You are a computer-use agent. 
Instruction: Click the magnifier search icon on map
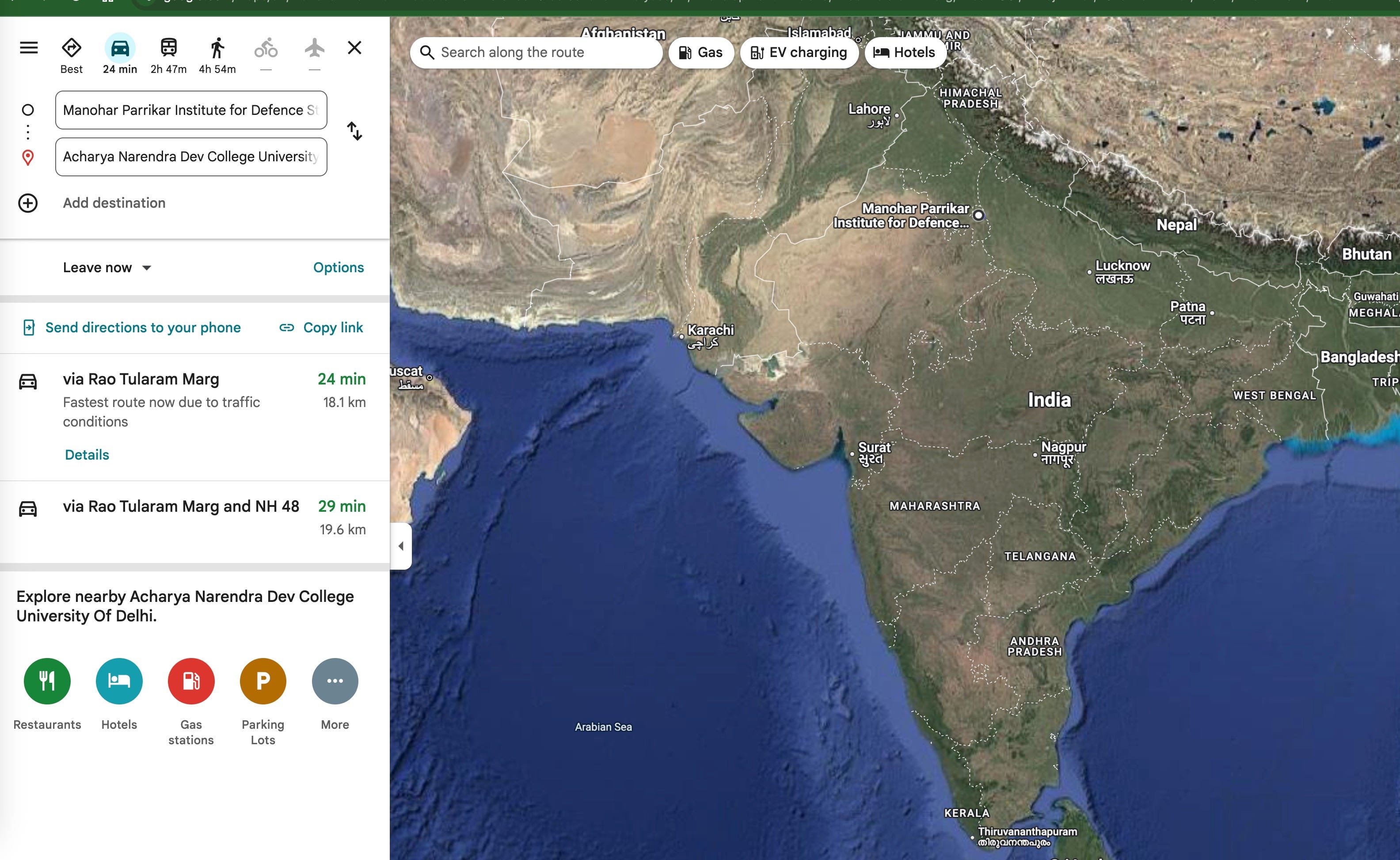click(427, 52)
